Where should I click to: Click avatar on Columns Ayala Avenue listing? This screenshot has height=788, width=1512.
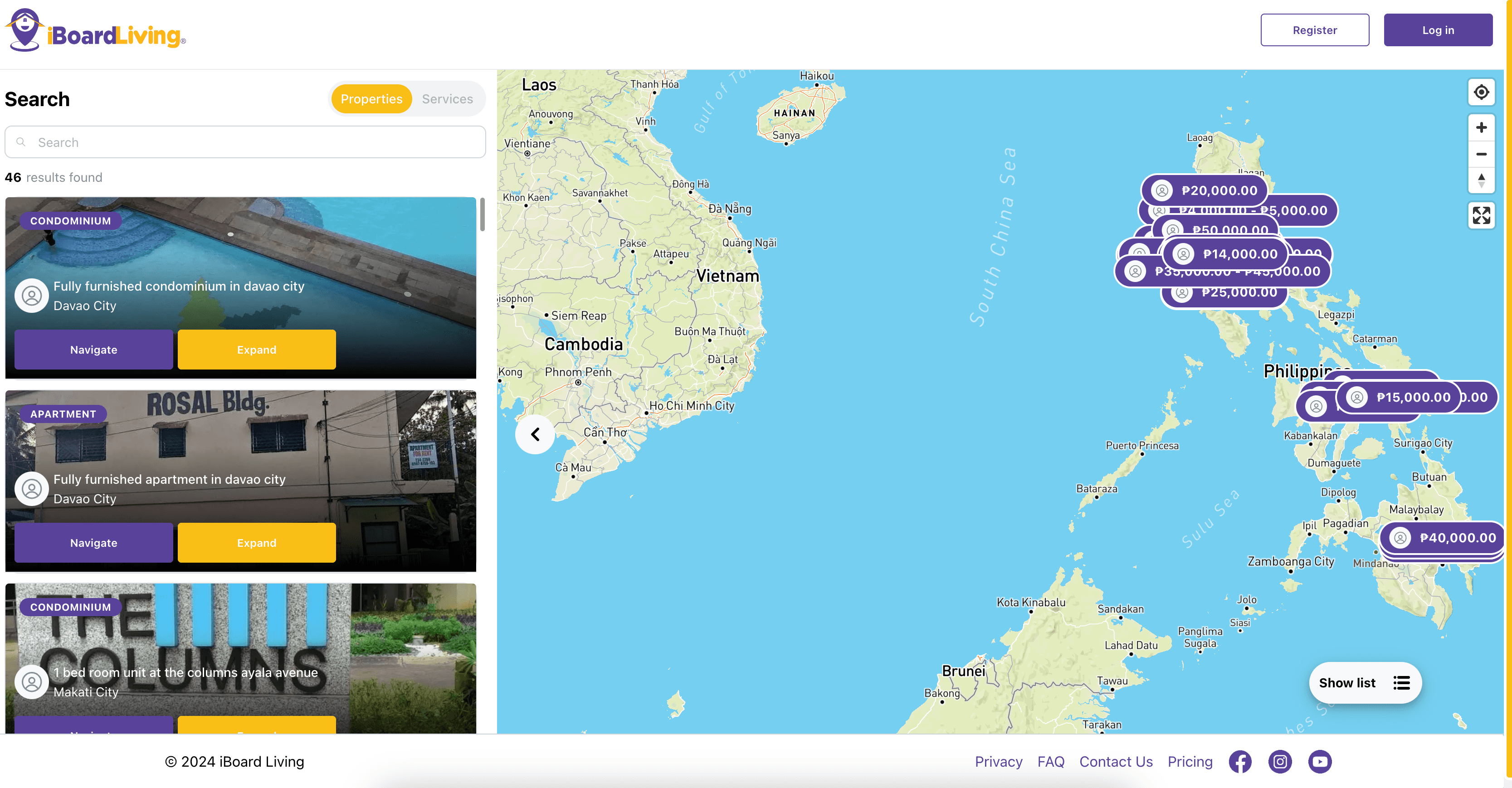click(x=32, y=681)
